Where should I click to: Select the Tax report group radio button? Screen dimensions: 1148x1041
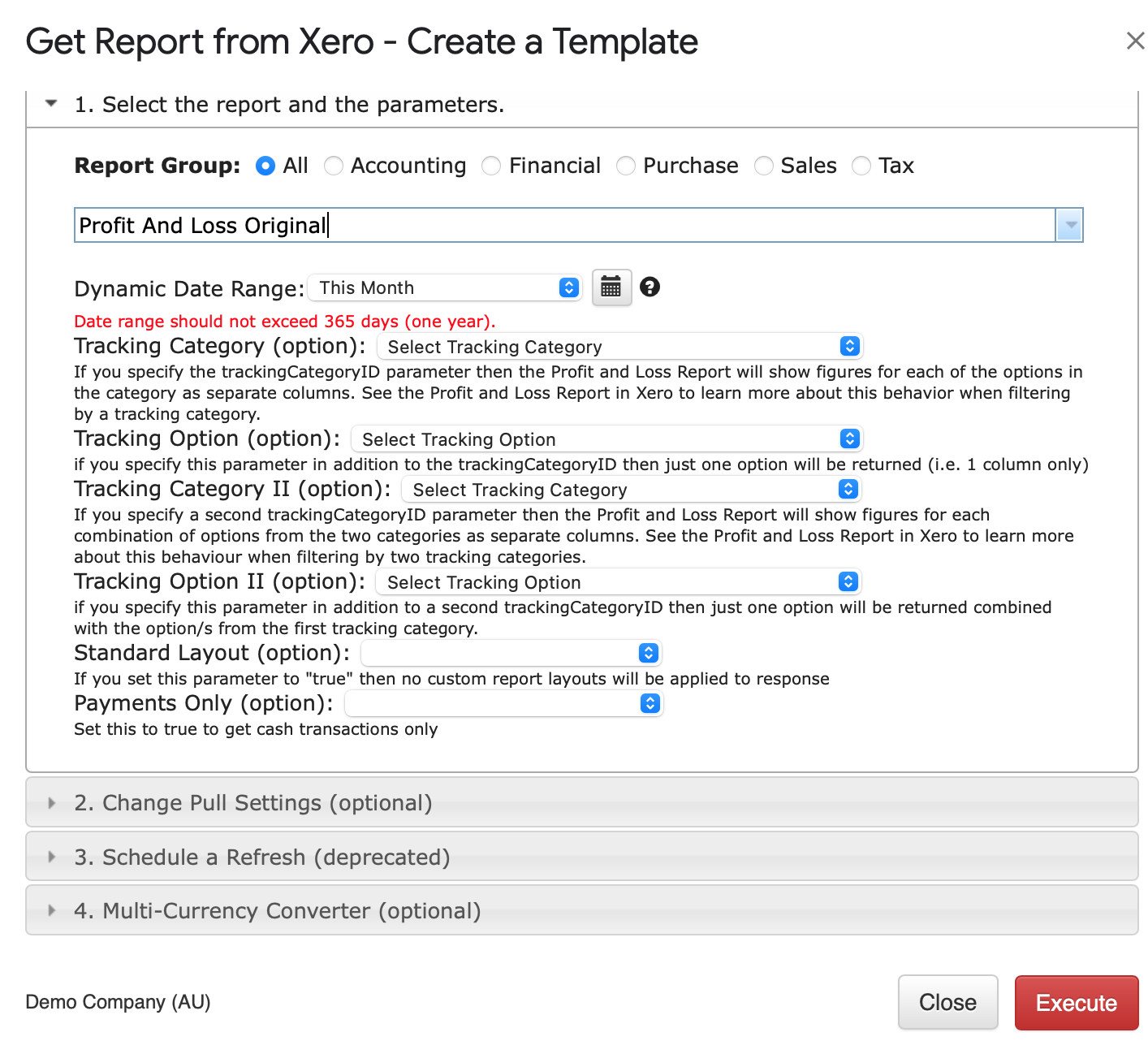click(861, 166)
